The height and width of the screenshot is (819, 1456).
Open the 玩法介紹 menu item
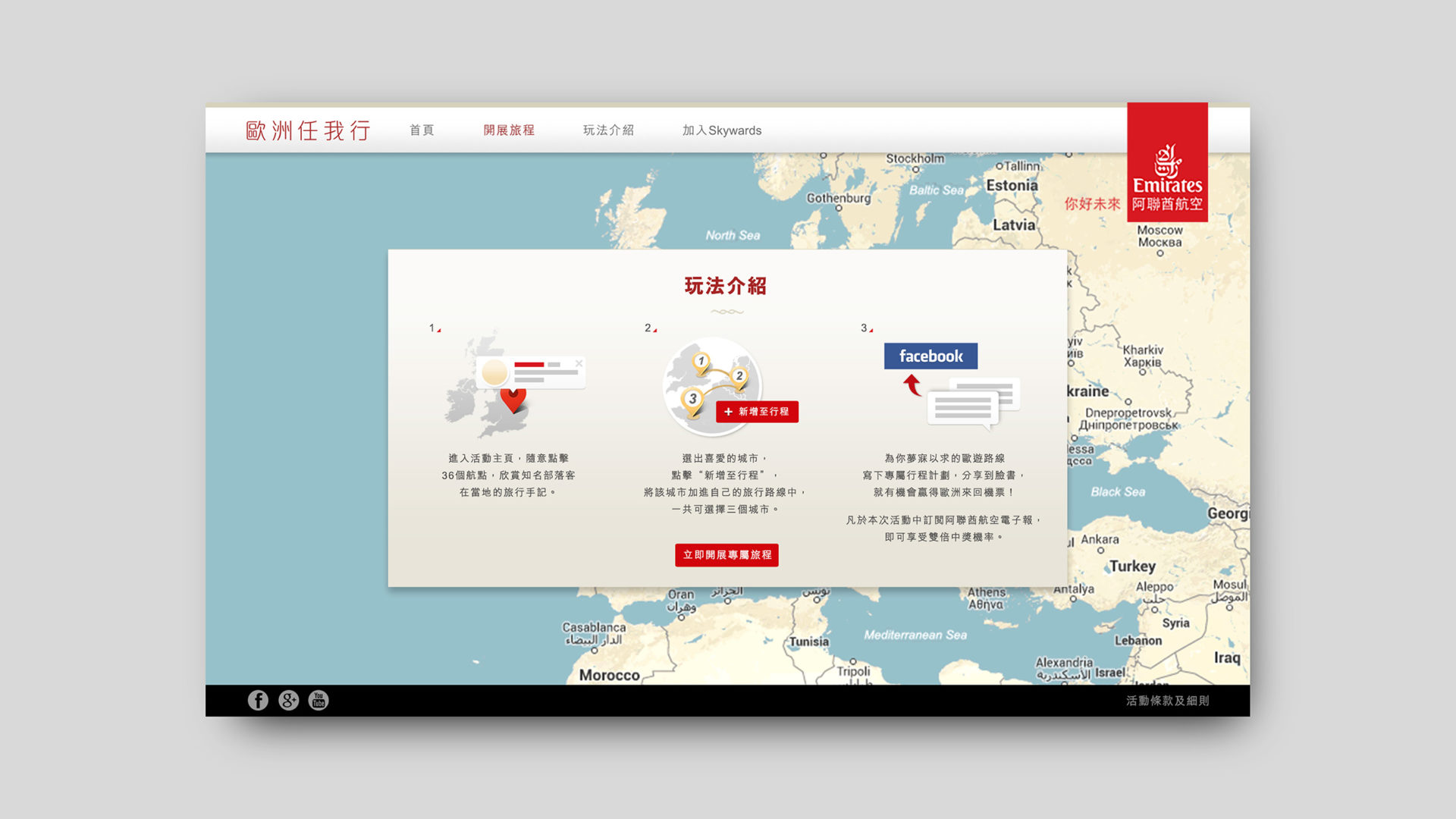608,130
